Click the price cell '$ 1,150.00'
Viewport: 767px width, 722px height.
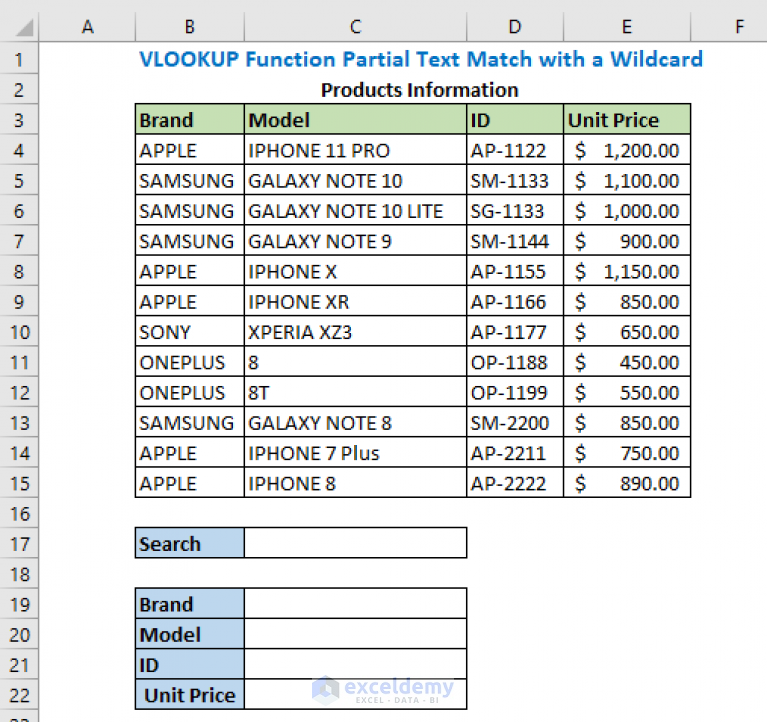pyautogui.click(x=627, y=271)
